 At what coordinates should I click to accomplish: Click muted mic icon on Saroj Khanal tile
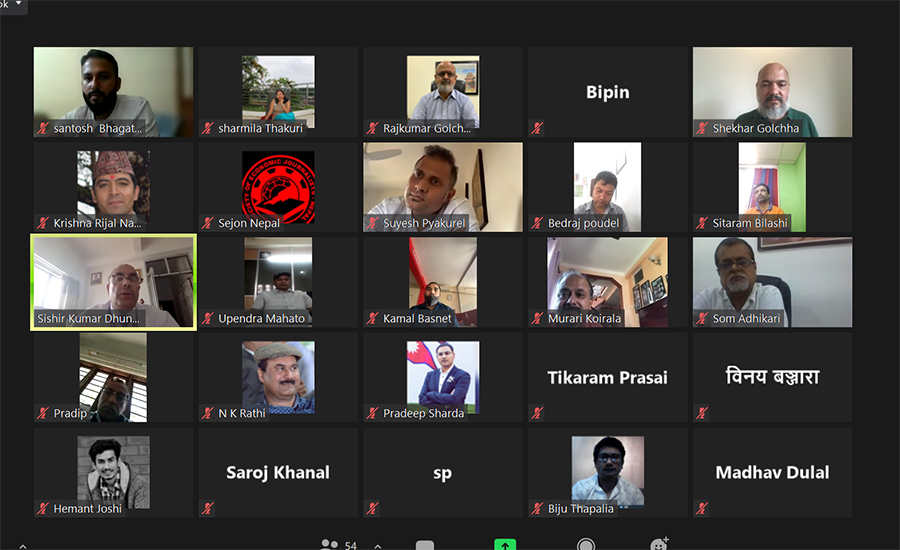click(208, 508)
